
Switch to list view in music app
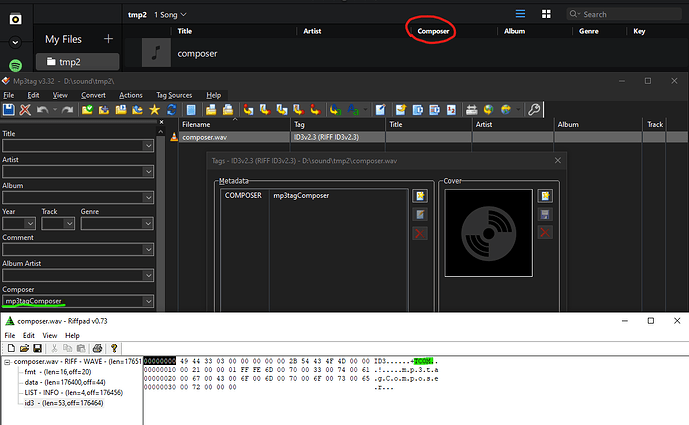[x=520, y=15]
